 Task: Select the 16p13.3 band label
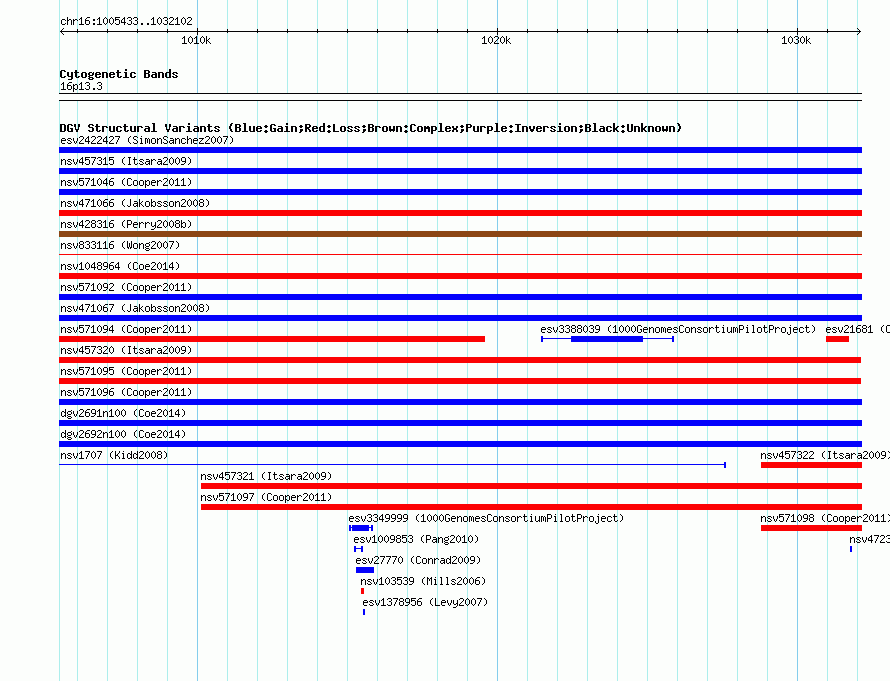tap(81, 86)
